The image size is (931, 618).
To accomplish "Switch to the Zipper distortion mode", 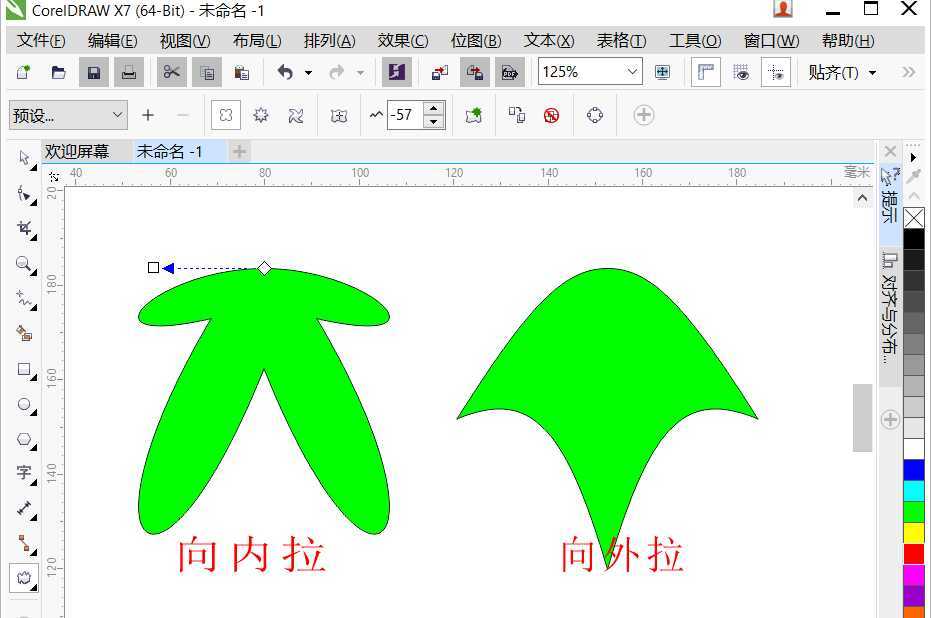I will (260, 115).
